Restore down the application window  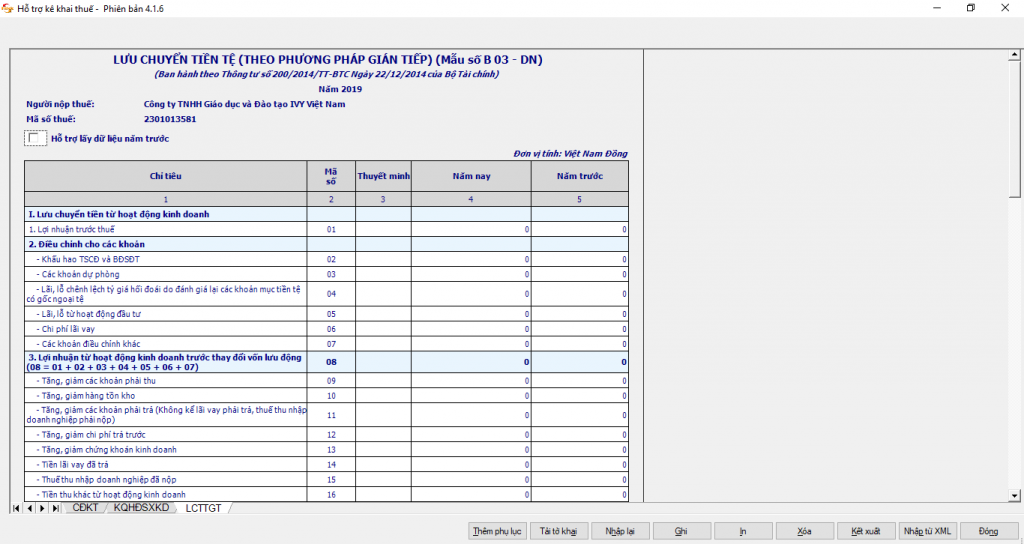(x=970, y=8)
